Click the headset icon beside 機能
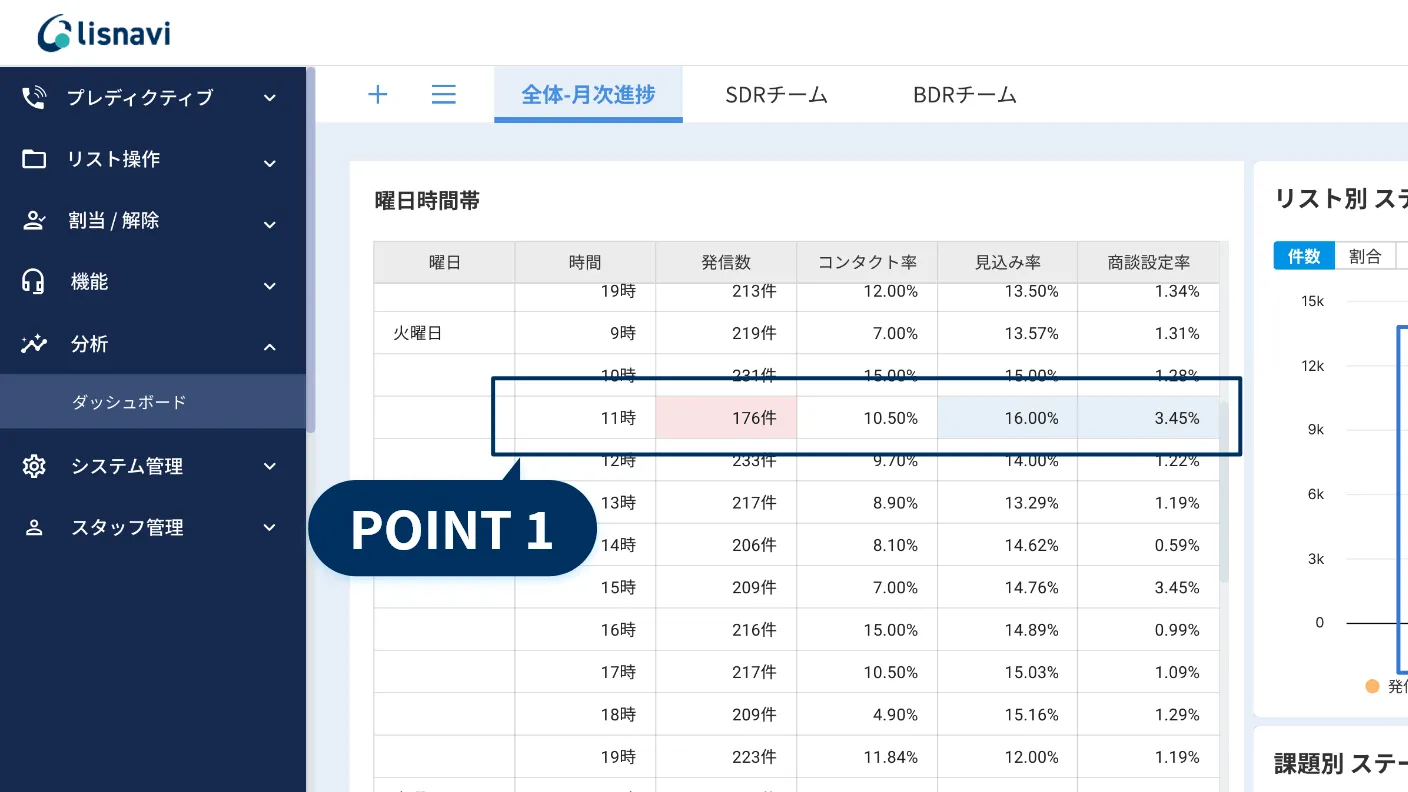 (34, 282)
